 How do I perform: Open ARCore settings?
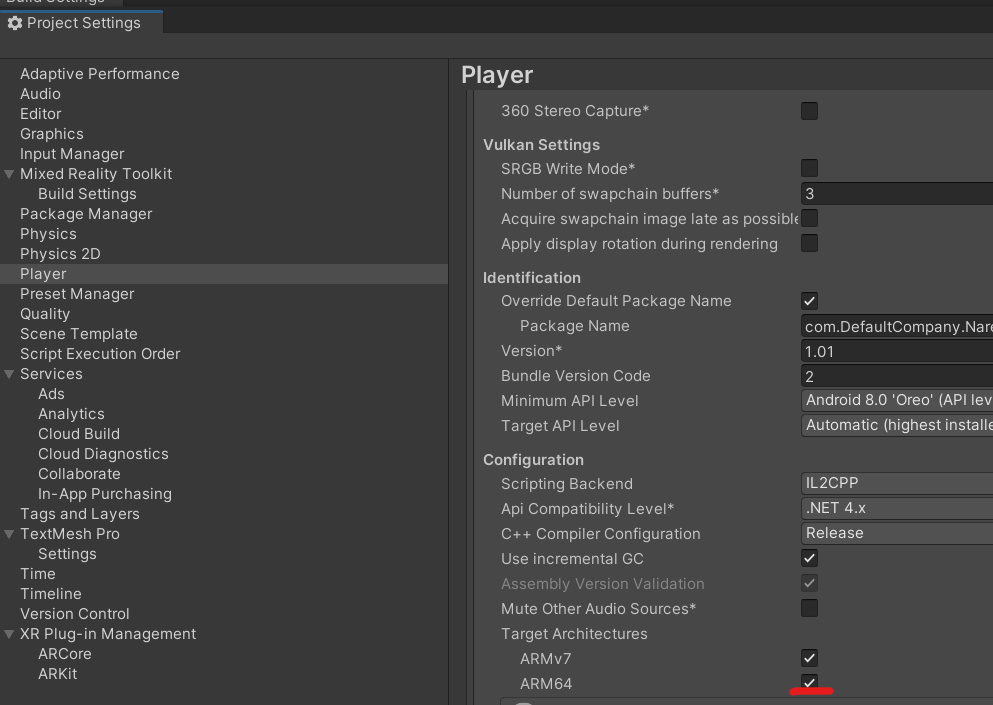click(x=65, y=654)
